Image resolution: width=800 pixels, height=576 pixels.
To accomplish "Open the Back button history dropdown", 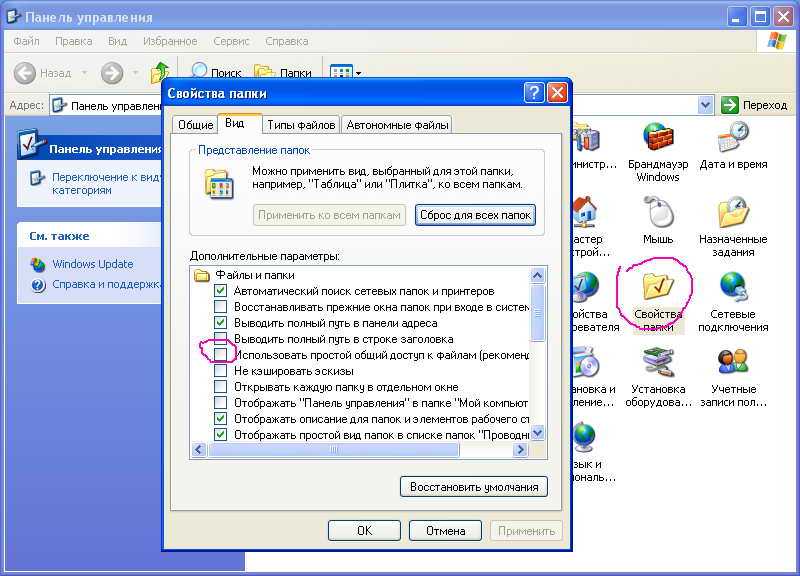I will click(x=84, y=73).
